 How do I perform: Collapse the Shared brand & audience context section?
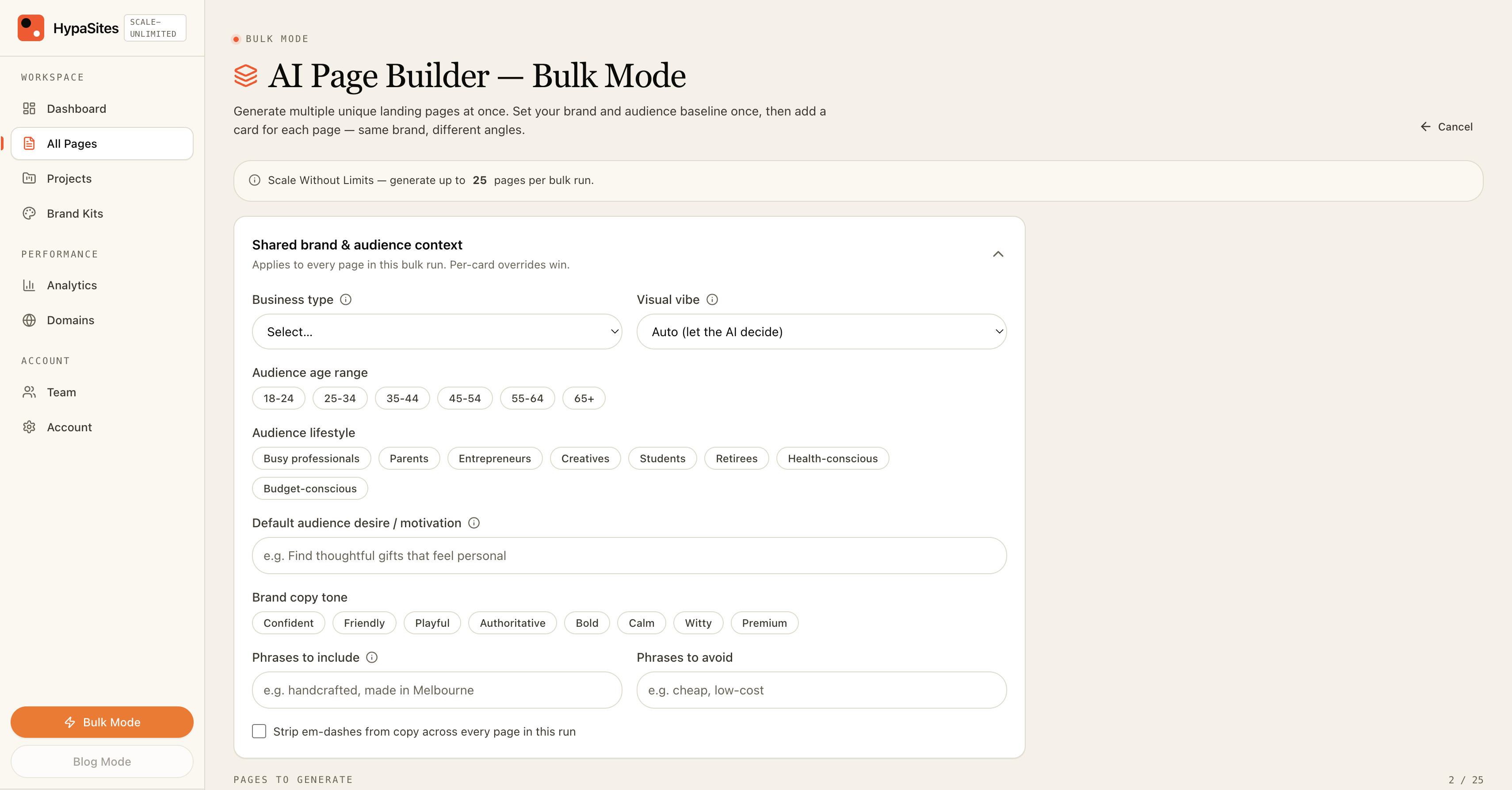coord(998,254)
